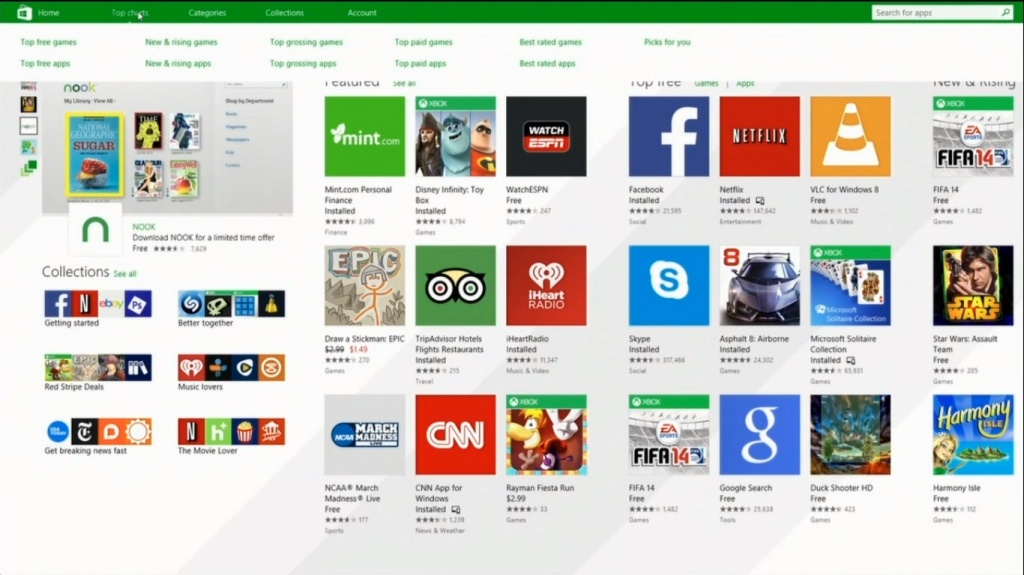
Task: Select the Google Search app tile
Action: (760, 435)
